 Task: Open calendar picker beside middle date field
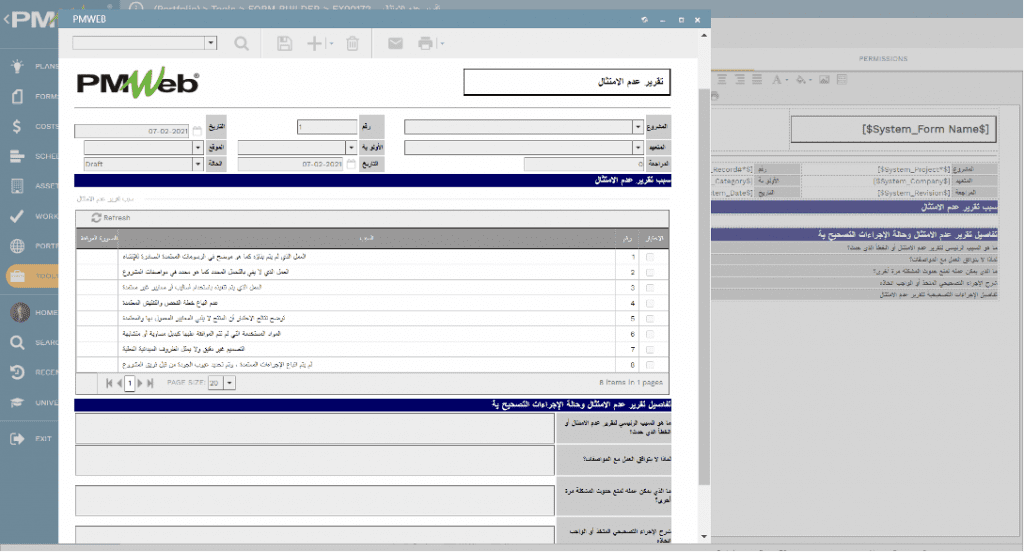tap(351, 164)
